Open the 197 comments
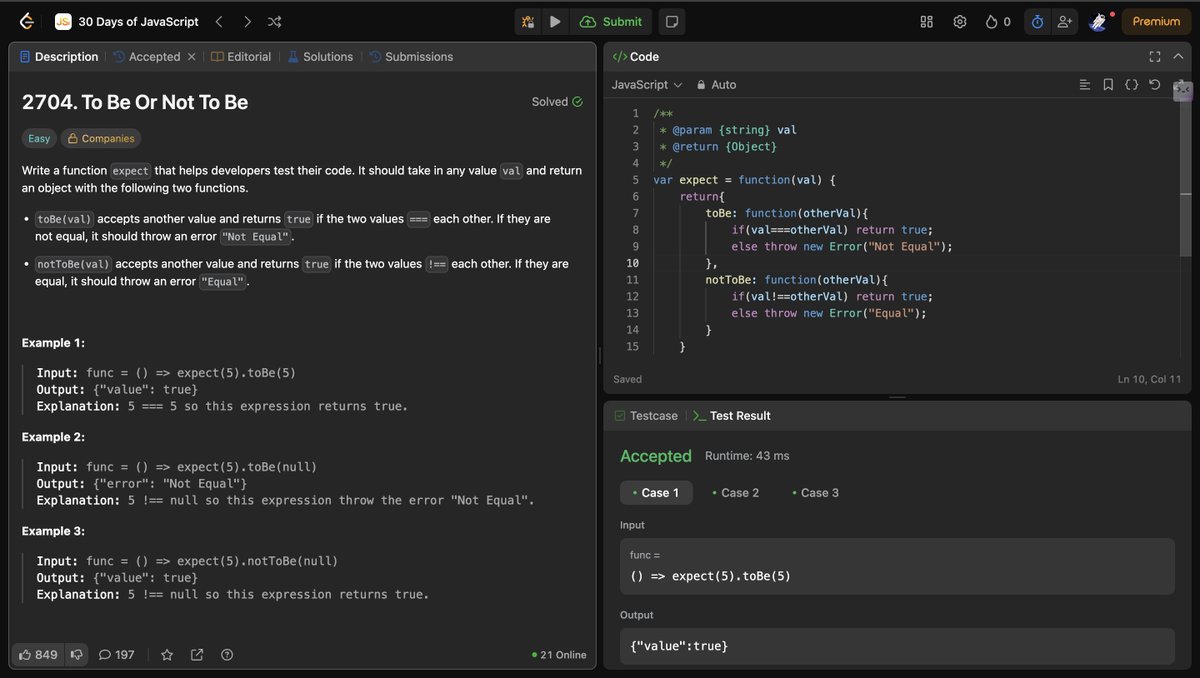This screenshot has width=1200, height=678. tap(117, 655)
